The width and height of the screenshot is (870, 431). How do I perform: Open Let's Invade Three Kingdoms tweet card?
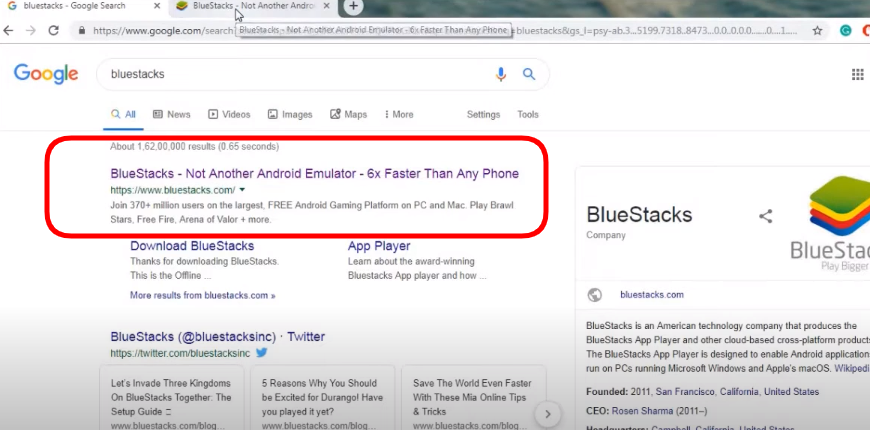(171, 397)
